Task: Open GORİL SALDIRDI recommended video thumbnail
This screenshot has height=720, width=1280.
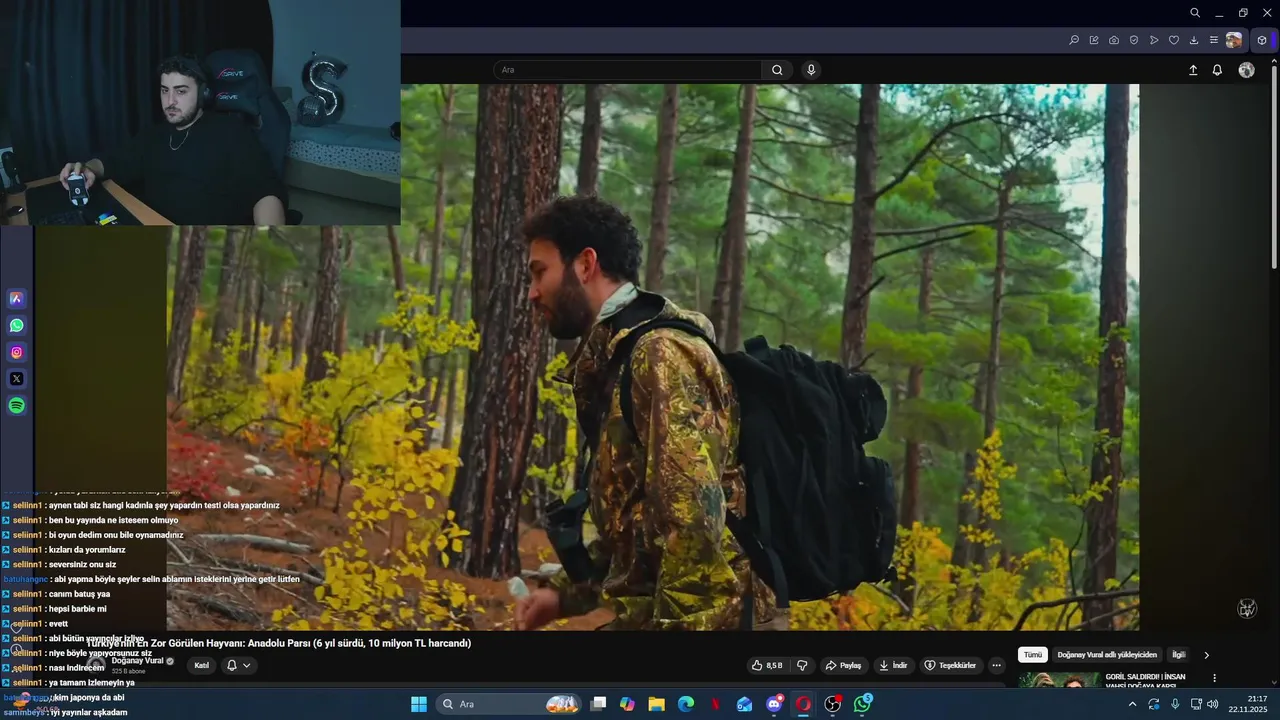Action: [x=1059, y=680]
